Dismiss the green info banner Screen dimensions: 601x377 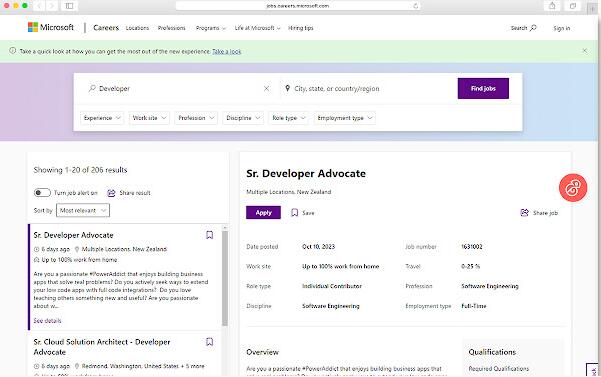coord(585,51)
